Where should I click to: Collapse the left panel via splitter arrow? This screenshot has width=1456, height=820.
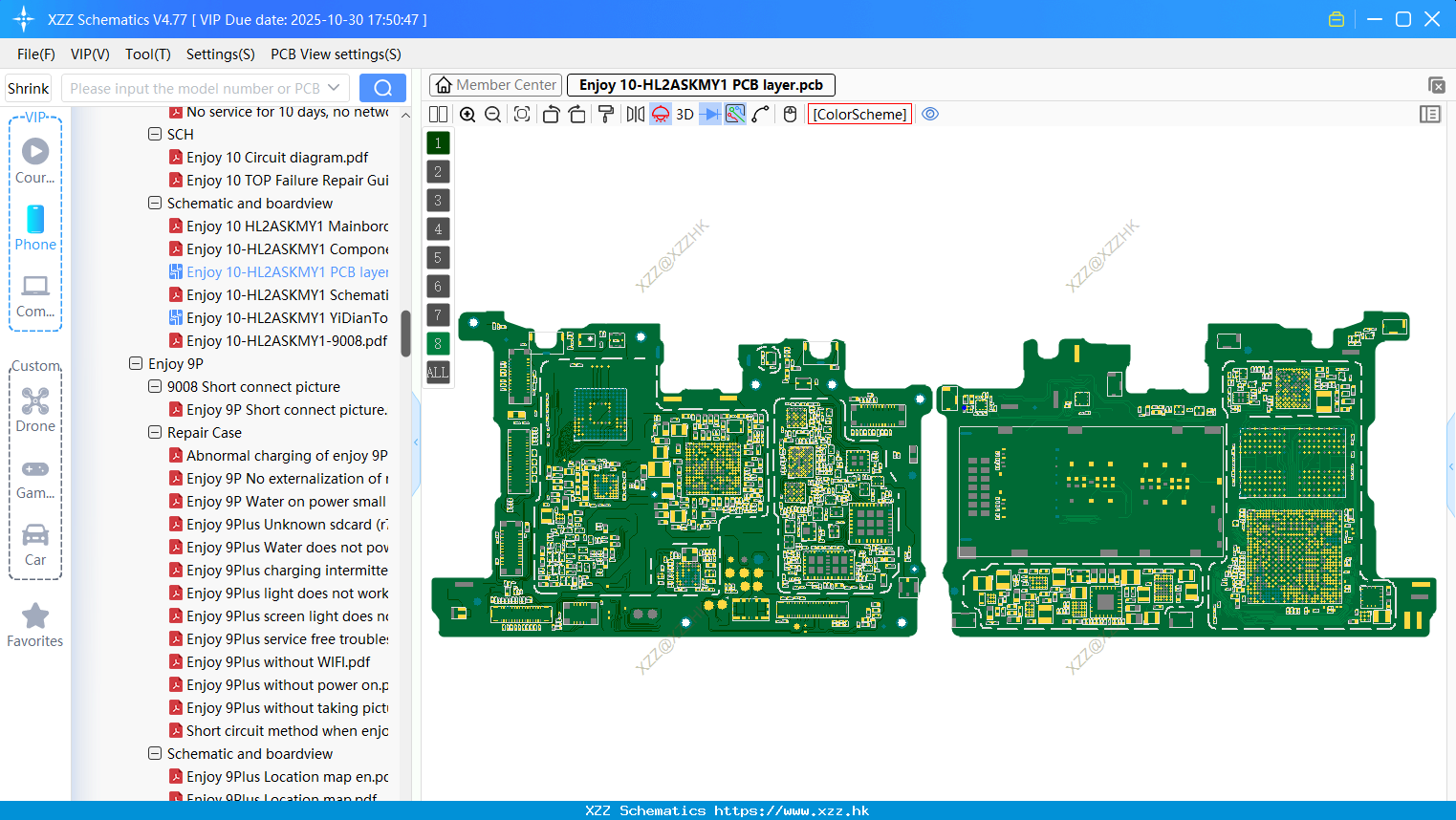[416, 442]
